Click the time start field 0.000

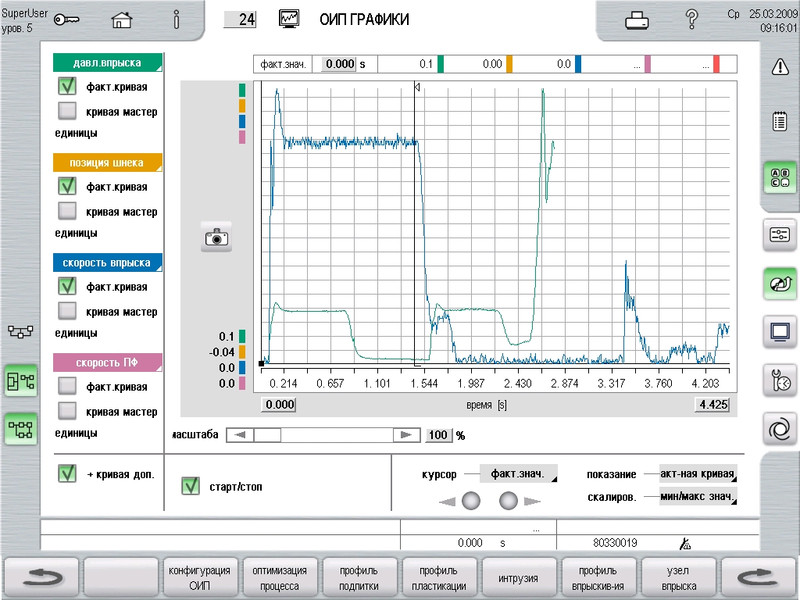[280, 405]
